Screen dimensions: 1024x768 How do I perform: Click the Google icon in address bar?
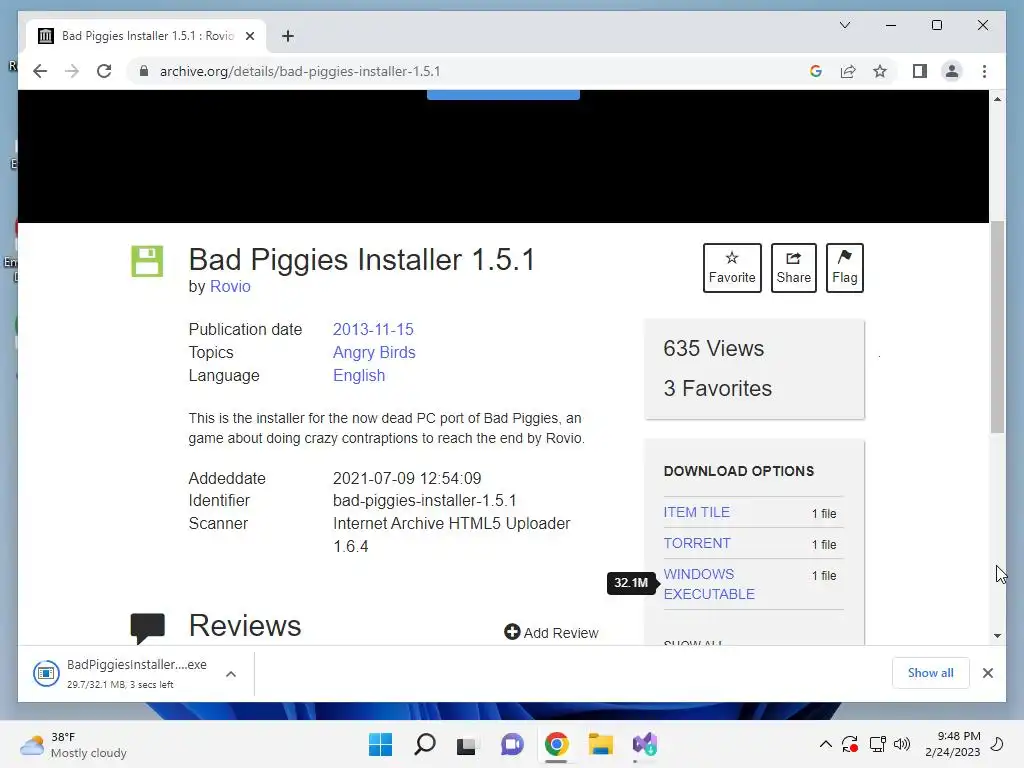816,71
